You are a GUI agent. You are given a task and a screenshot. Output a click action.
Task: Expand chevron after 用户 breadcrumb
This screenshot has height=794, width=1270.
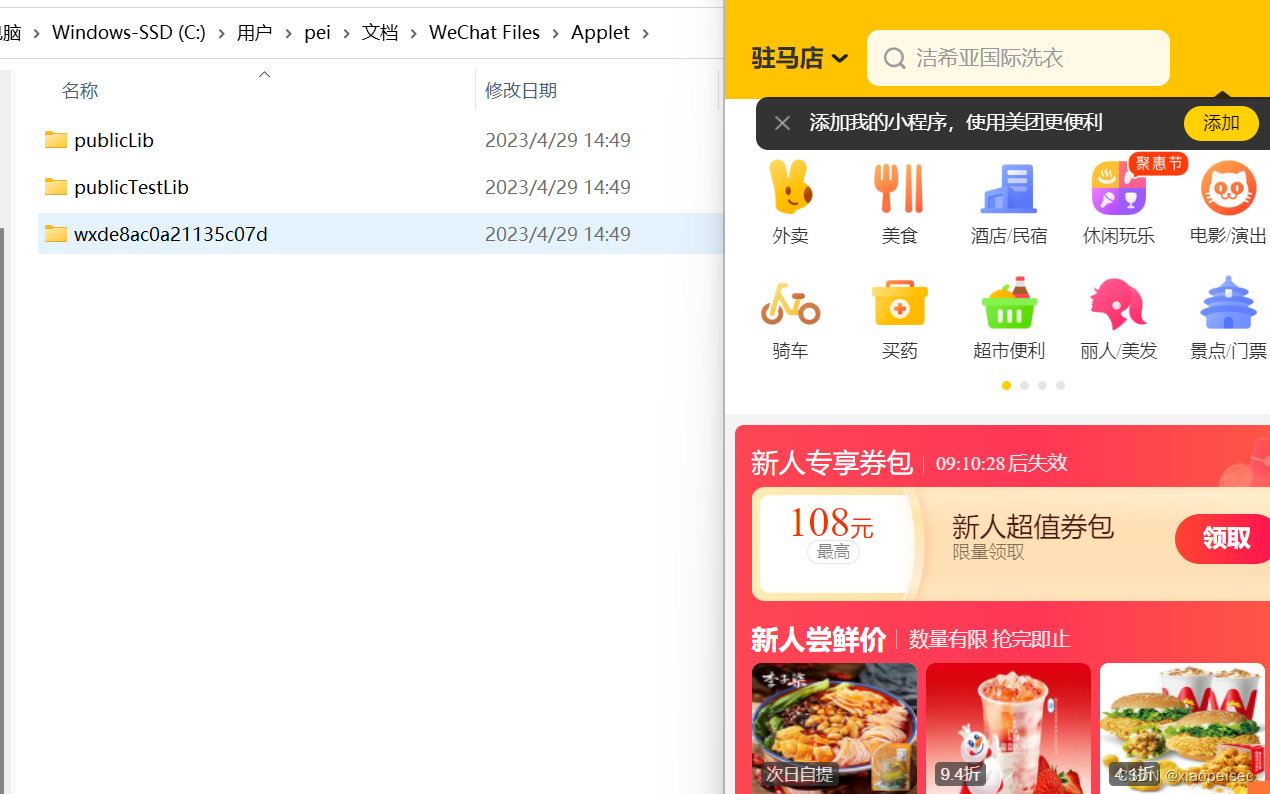[288, 33]
